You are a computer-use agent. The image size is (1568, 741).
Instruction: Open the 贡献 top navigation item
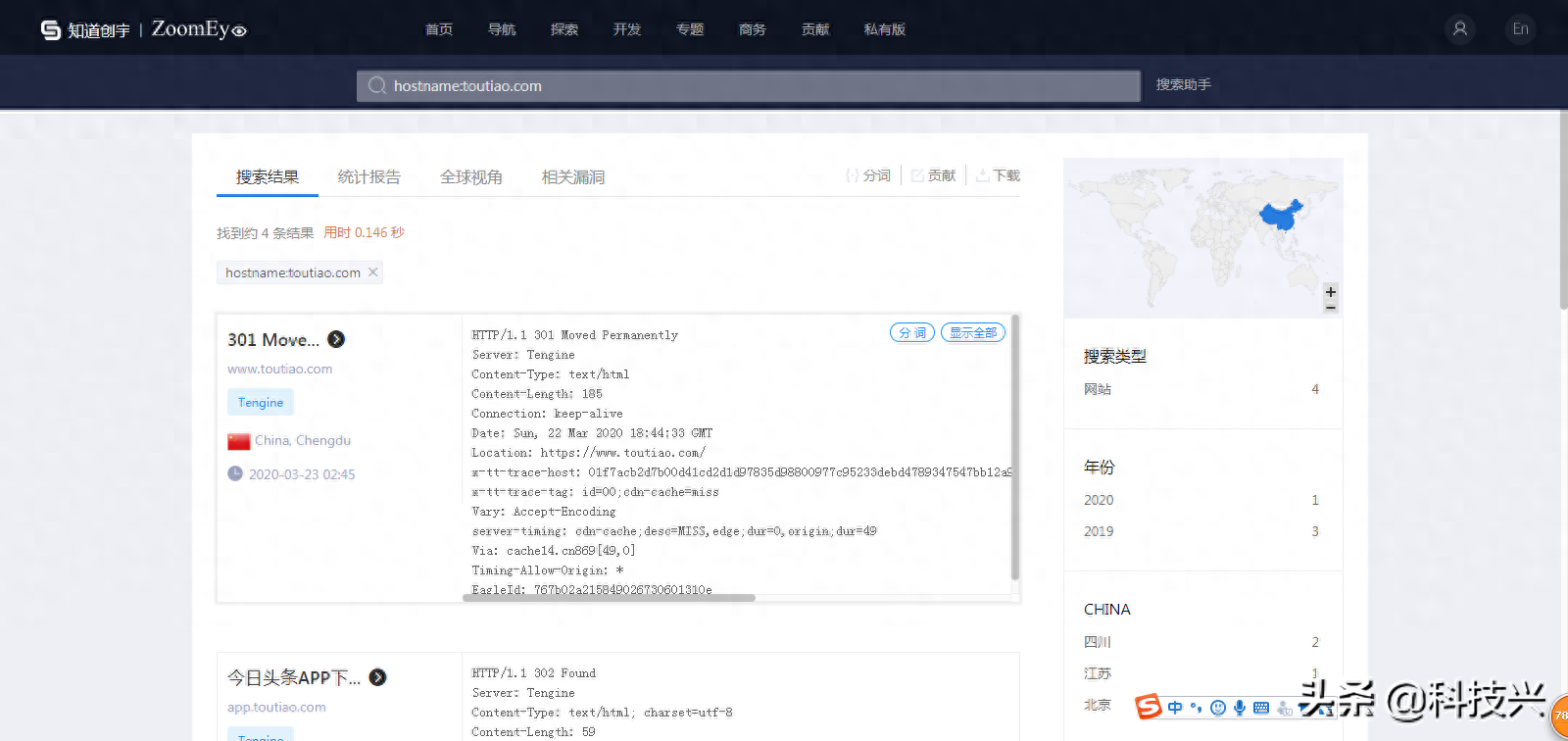815,29
